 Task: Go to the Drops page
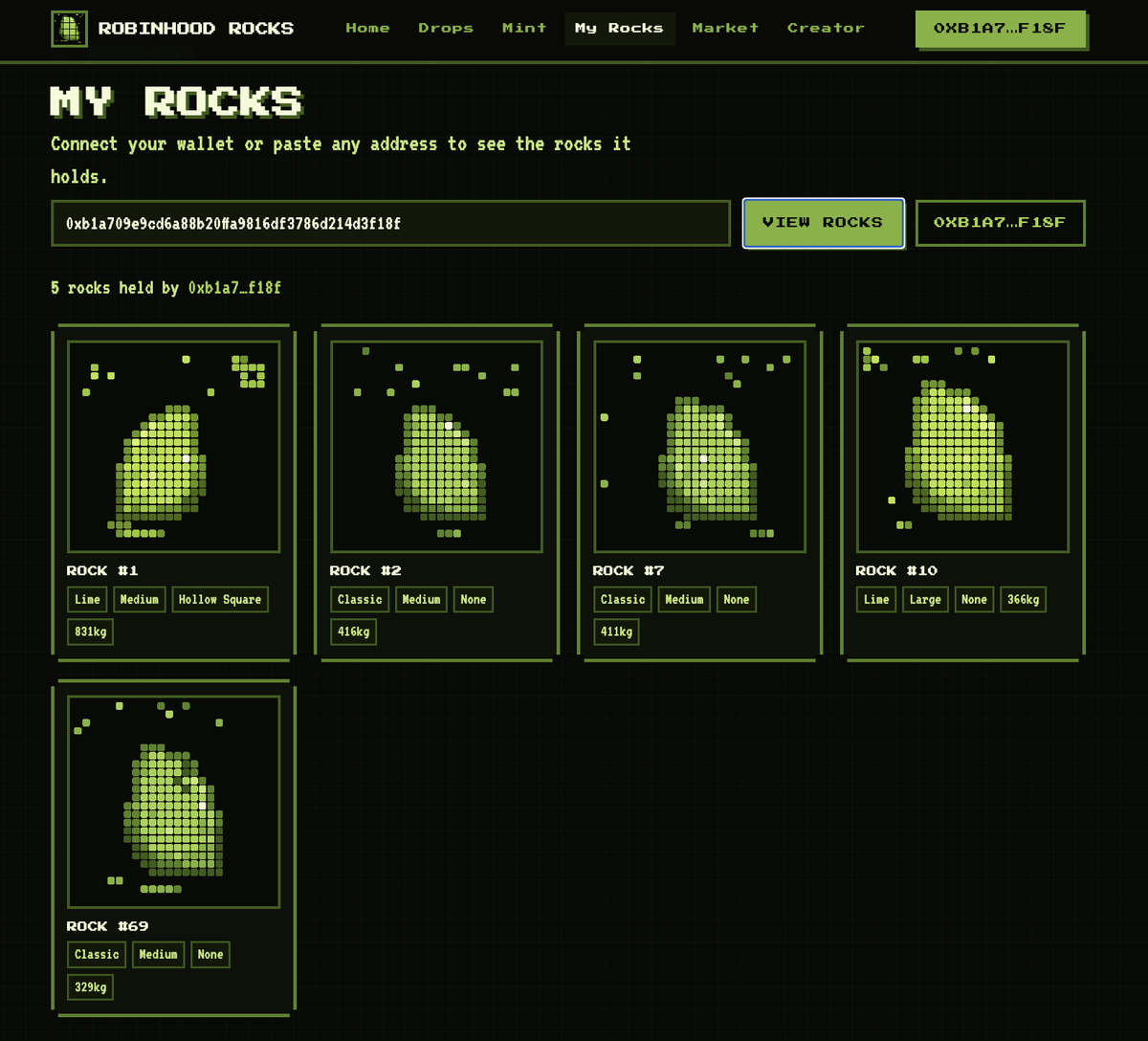(446, 29)
